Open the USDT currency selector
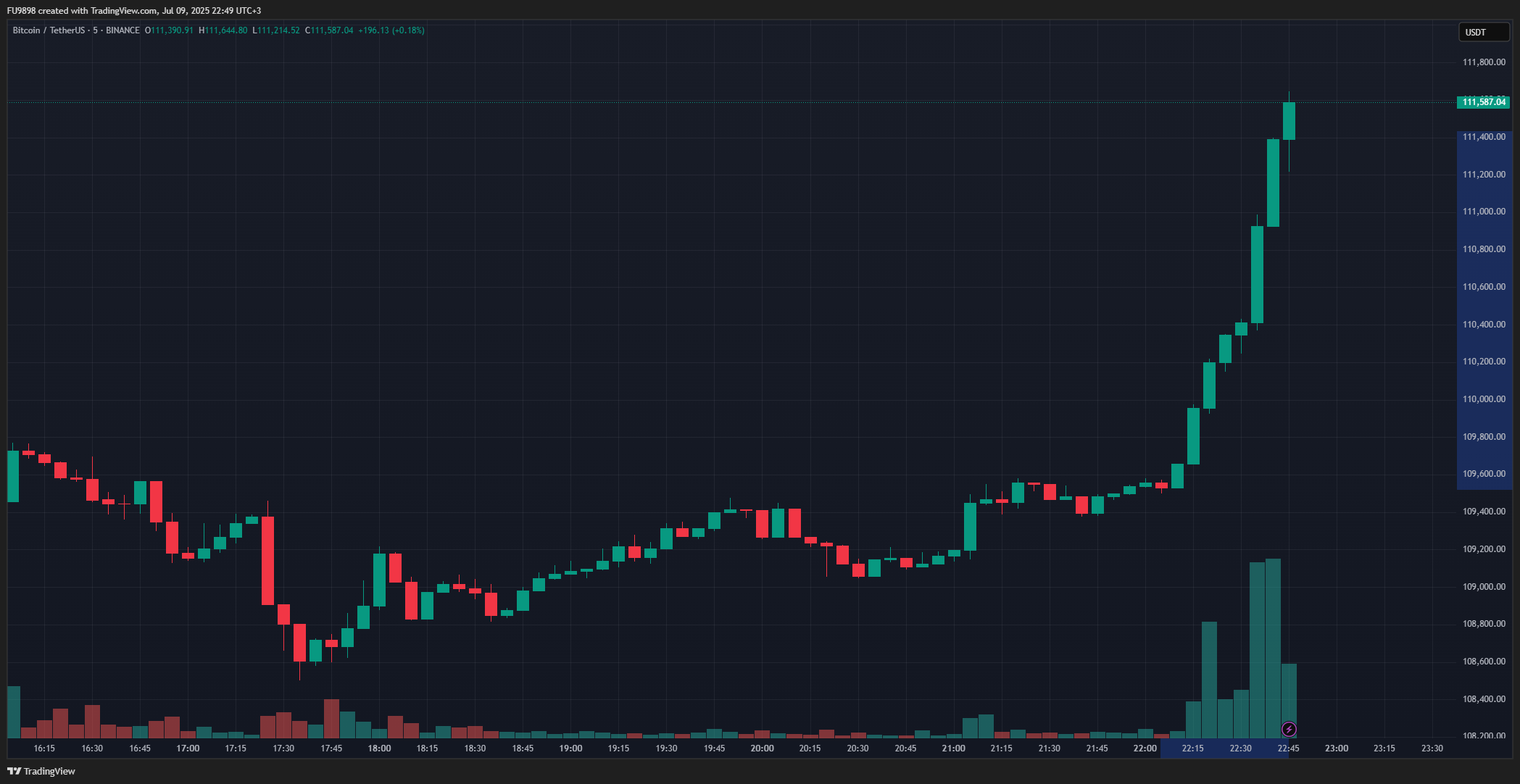The image size is (1520, 784). point(1483,32)
